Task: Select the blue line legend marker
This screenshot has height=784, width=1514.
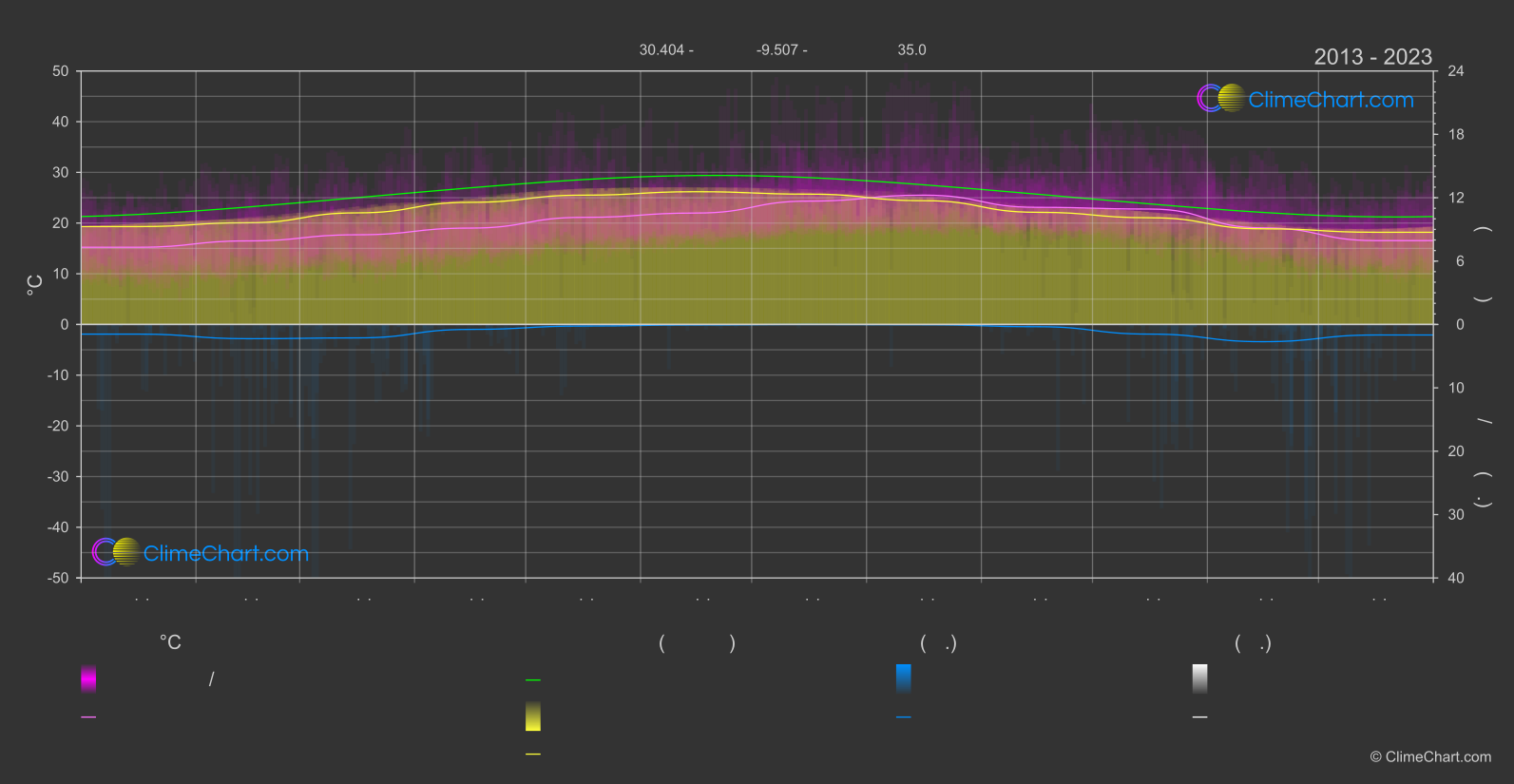Action: pyautogui.click(x=904, y=717)
